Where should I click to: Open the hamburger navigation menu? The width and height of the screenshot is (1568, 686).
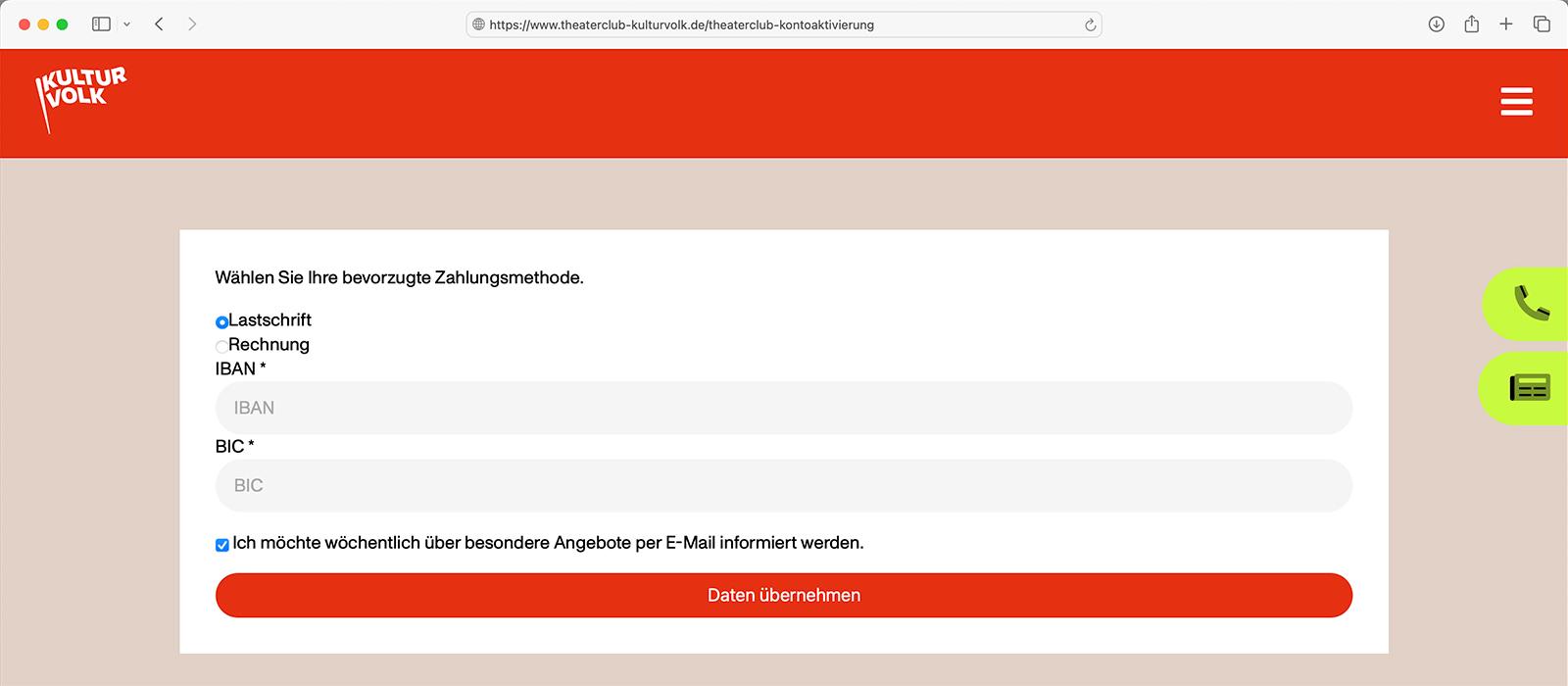coord(1516,102)
